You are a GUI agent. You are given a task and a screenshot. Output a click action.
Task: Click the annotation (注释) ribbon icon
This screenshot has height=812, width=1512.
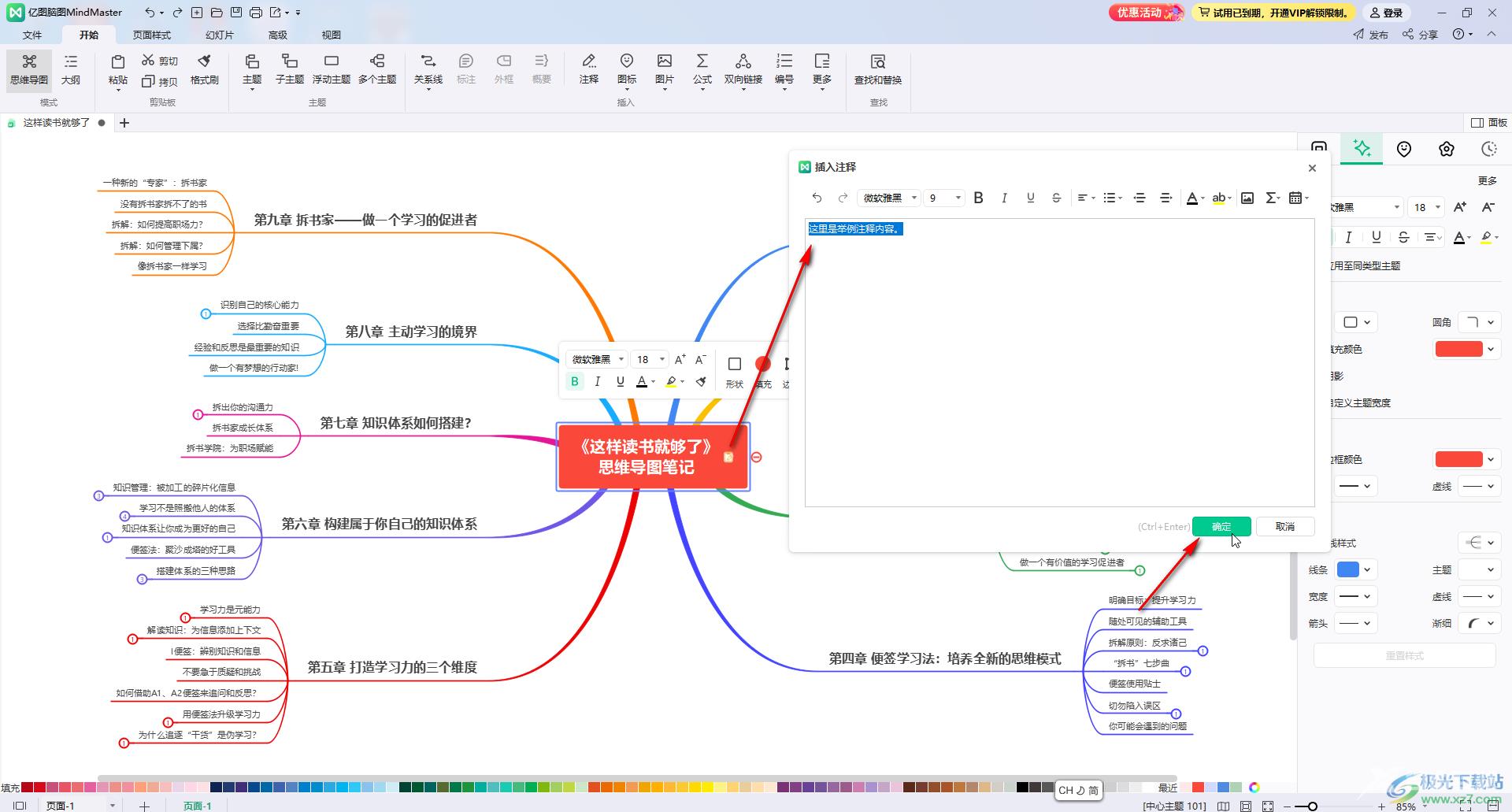point(589,61)
